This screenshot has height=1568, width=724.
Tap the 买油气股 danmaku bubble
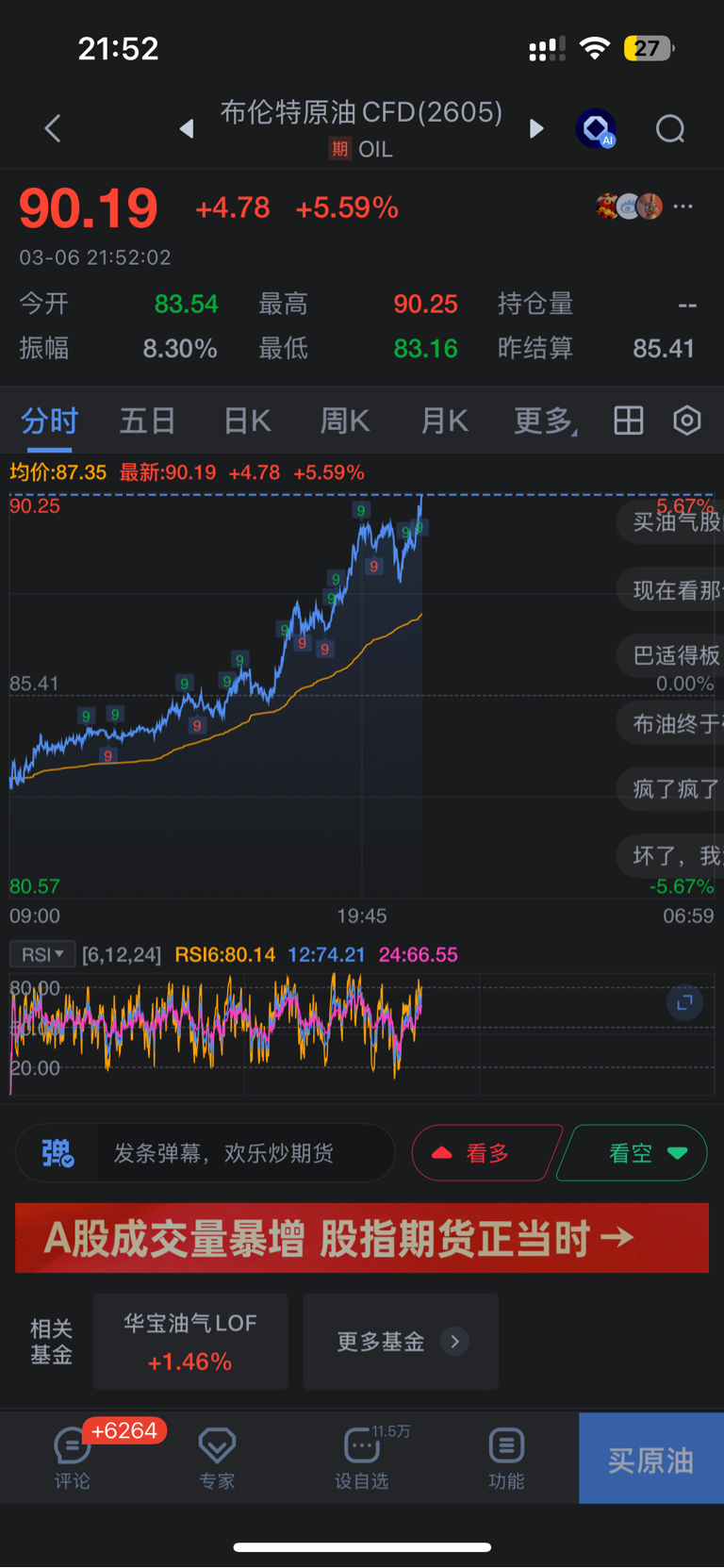click(x=670, y=521)
